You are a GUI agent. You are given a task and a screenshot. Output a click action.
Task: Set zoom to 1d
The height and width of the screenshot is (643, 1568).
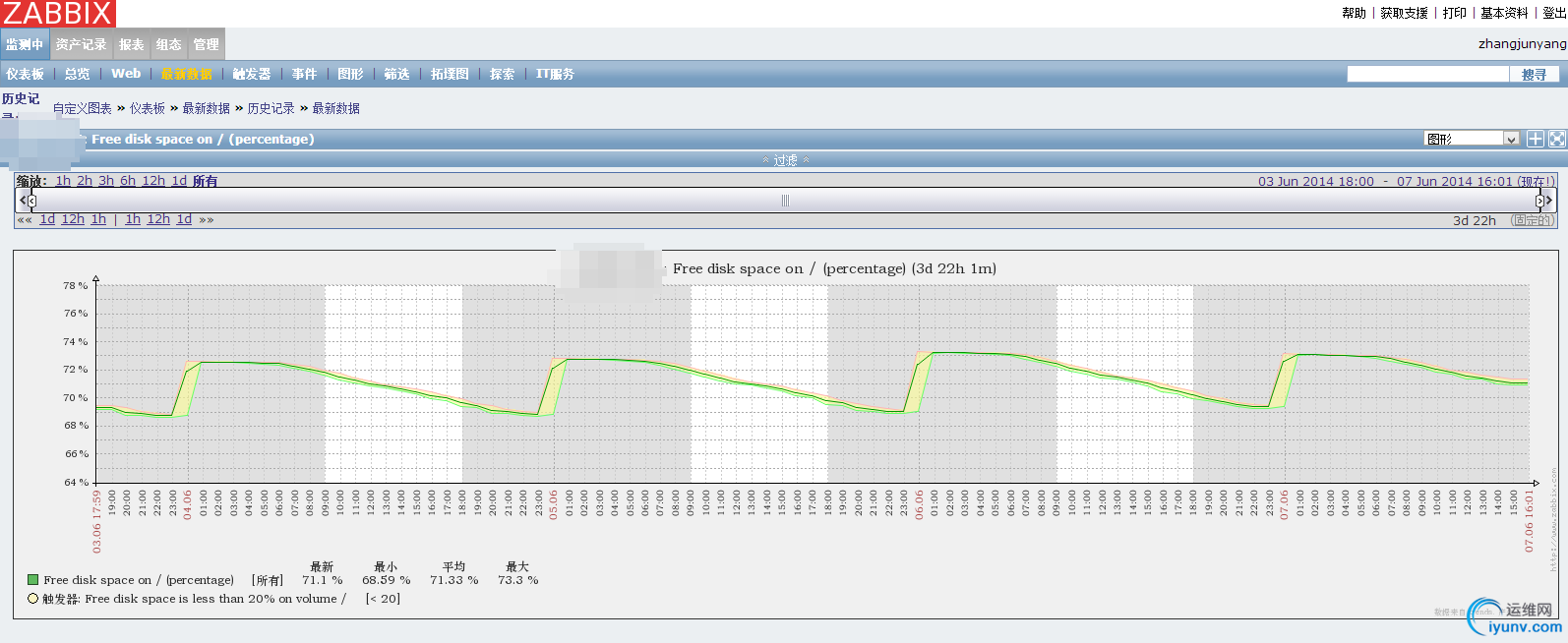coord(179,181)
